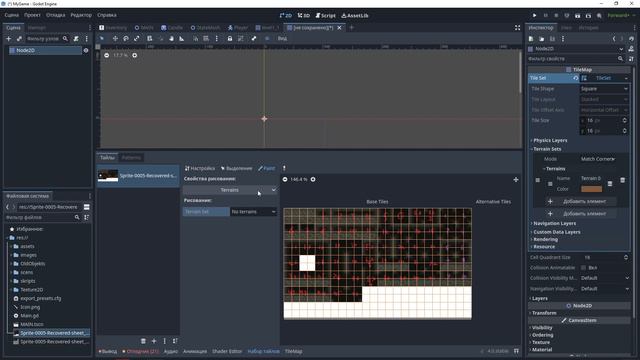Switch to the Настройка tileset mode
Viewport: 640px width, 360px height.
click(200, 168)
